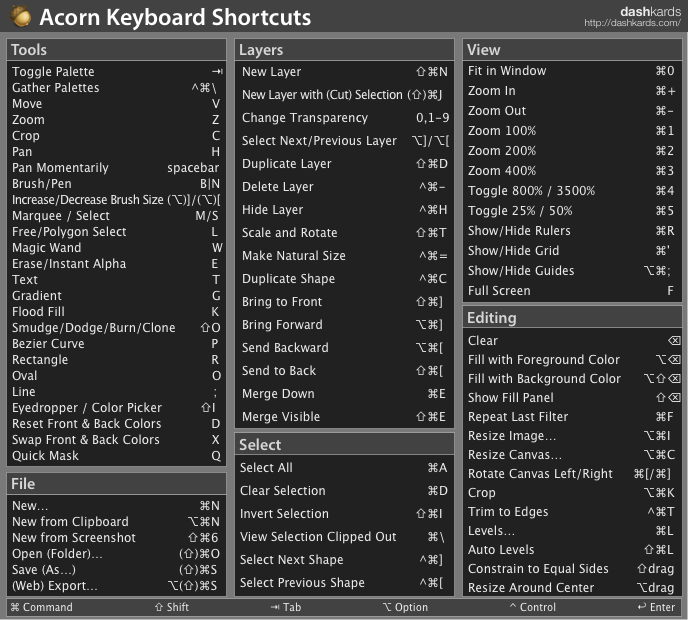688x620 pixels.
Task: Open the dashkards.com link
Action: pos(632,23)
